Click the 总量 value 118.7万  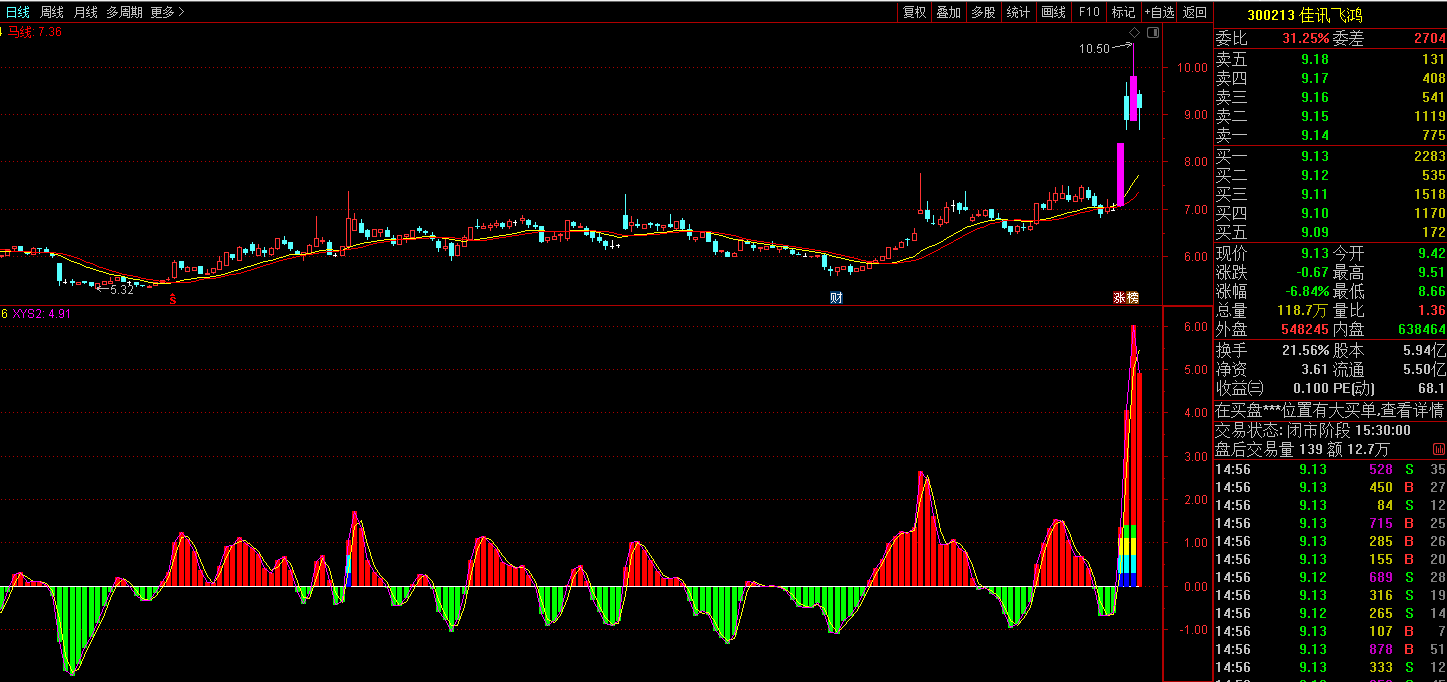pos(1304,311)
